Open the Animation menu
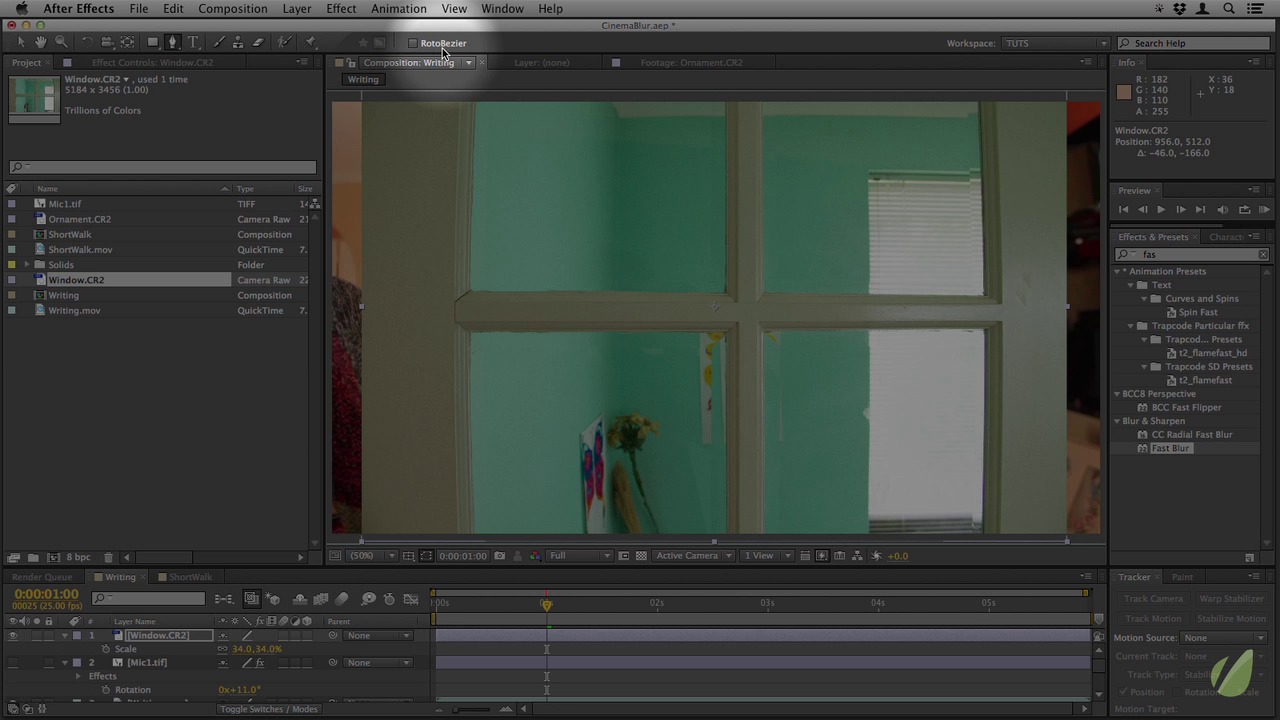Screen dimensions: 1280x720 [398, 9]
